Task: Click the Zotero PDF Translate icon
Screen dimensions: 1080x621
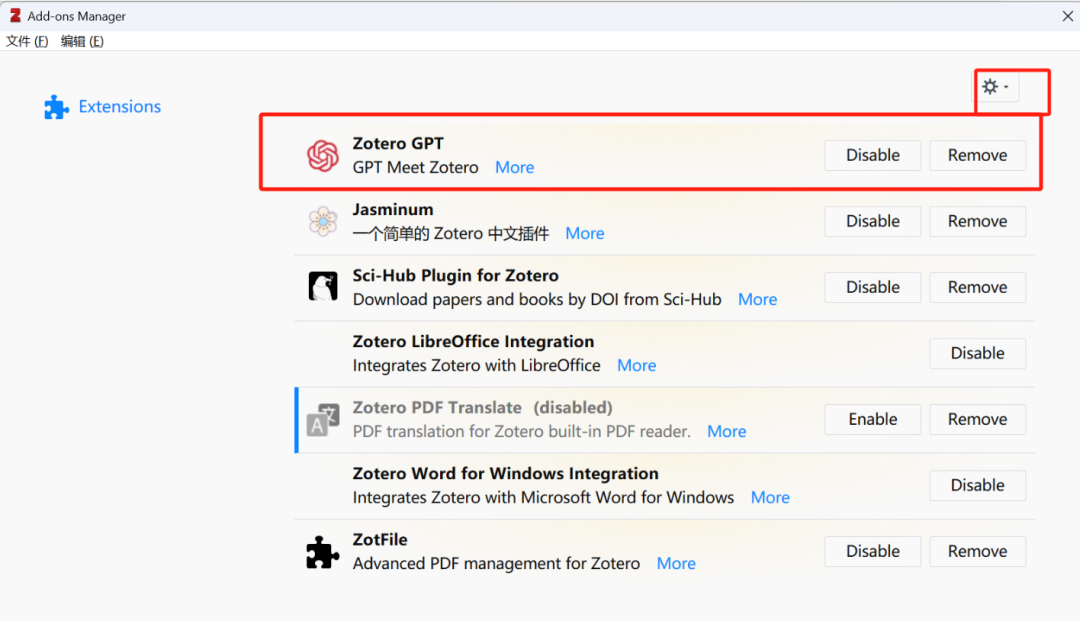Action: pyautogui.click(x=322, y=419)
